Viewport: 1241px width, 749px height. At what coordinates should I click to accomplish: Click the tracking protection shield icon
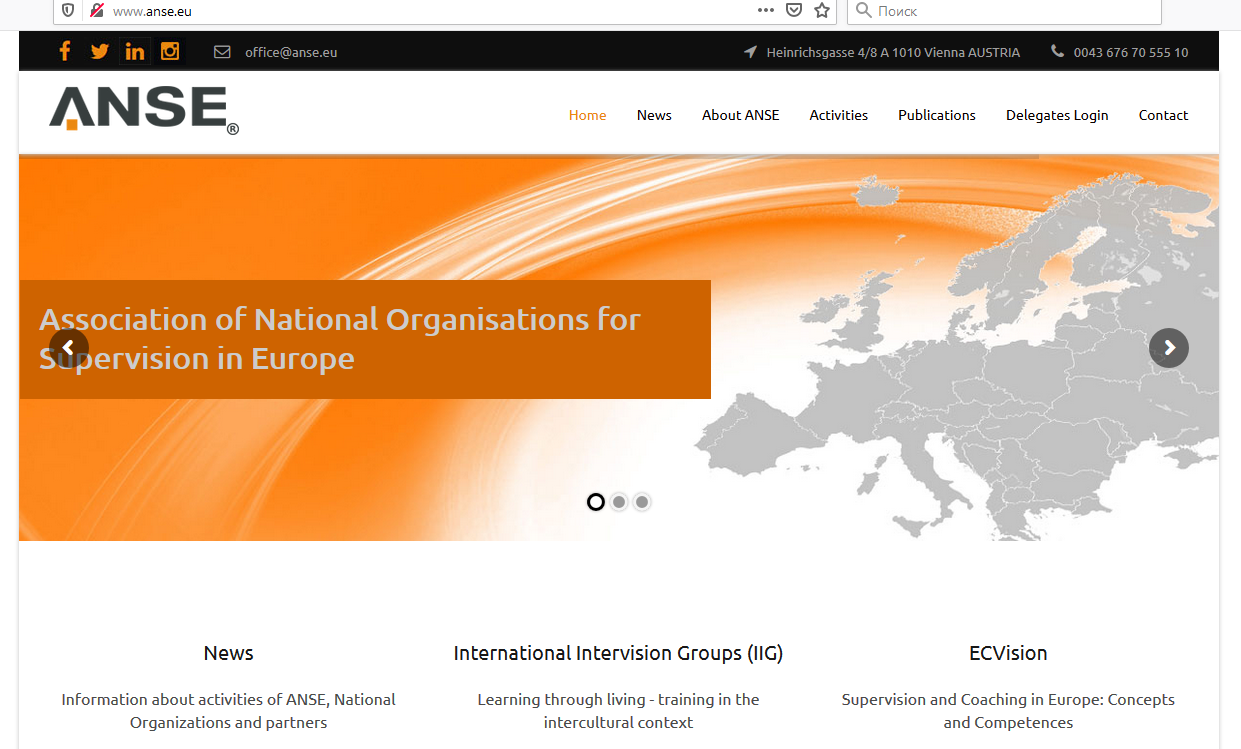[68, 11]
